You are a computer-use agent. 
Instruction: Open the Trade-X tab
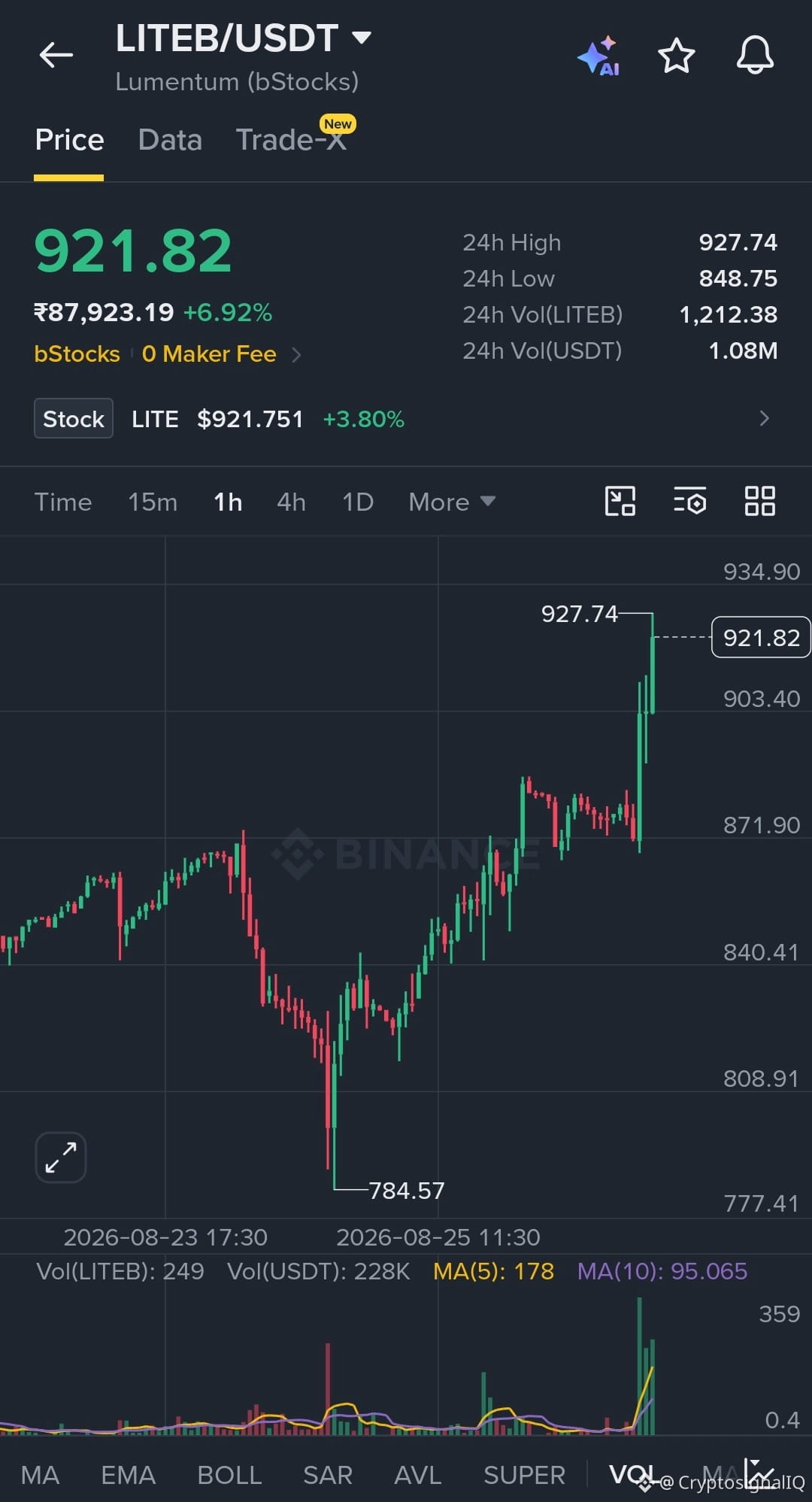[291, 140]
